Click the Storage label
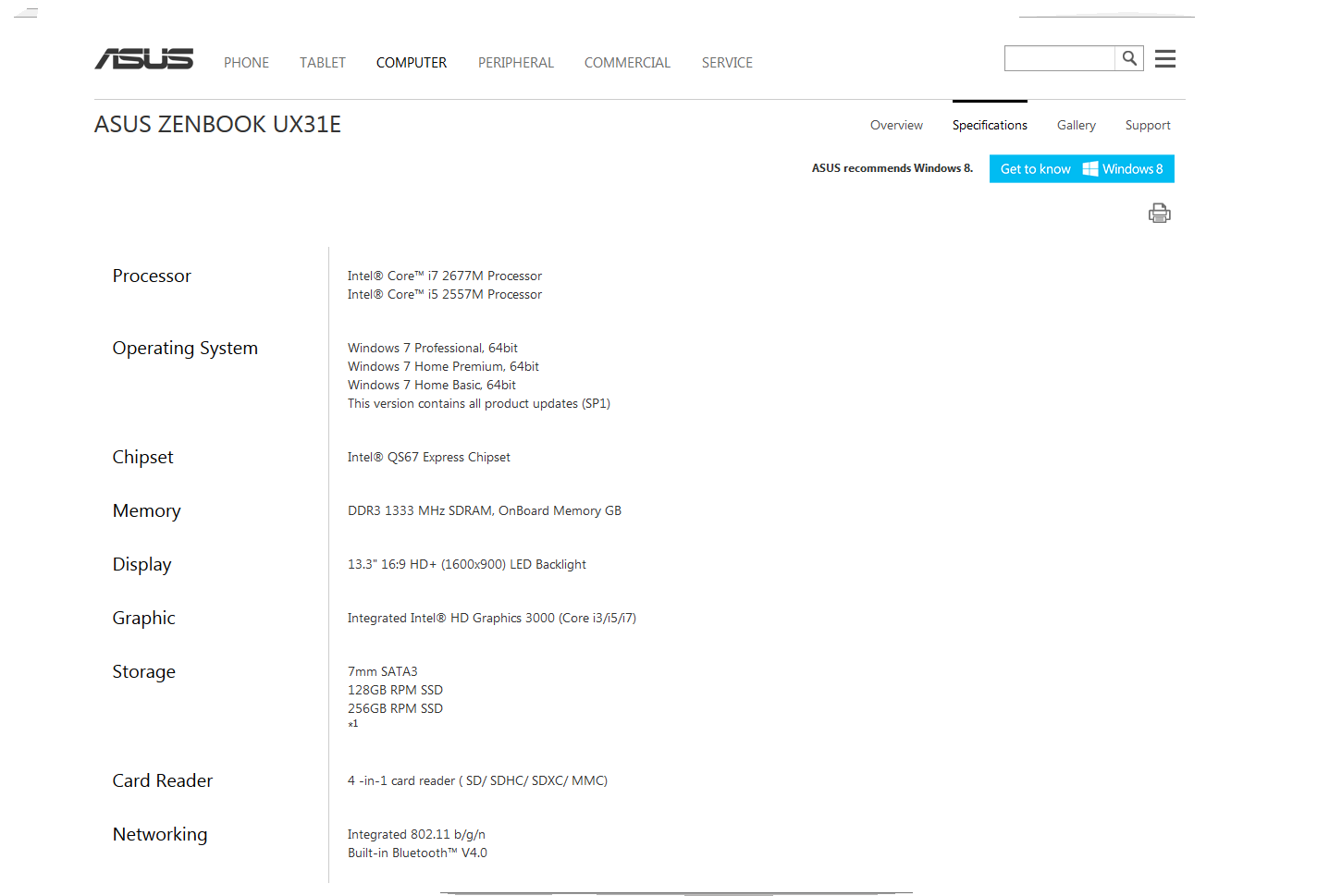1317x896 pixels. [x=143, y=672]
